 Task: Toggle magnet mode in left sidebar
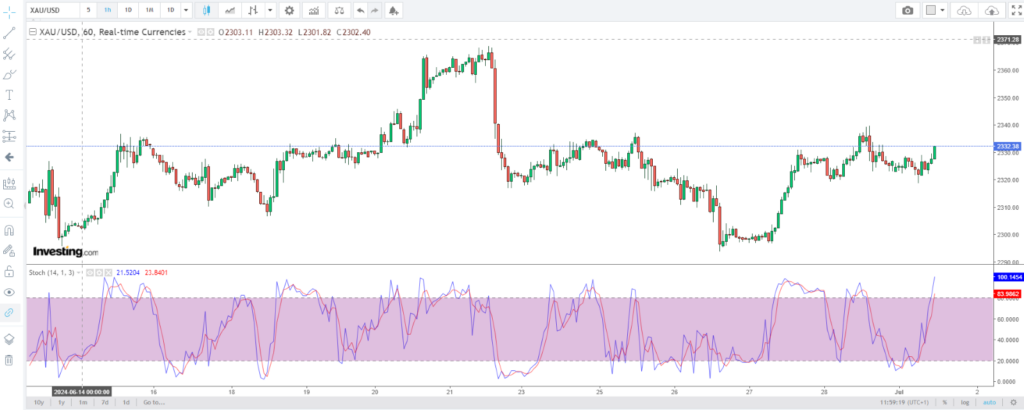point(9,230)
